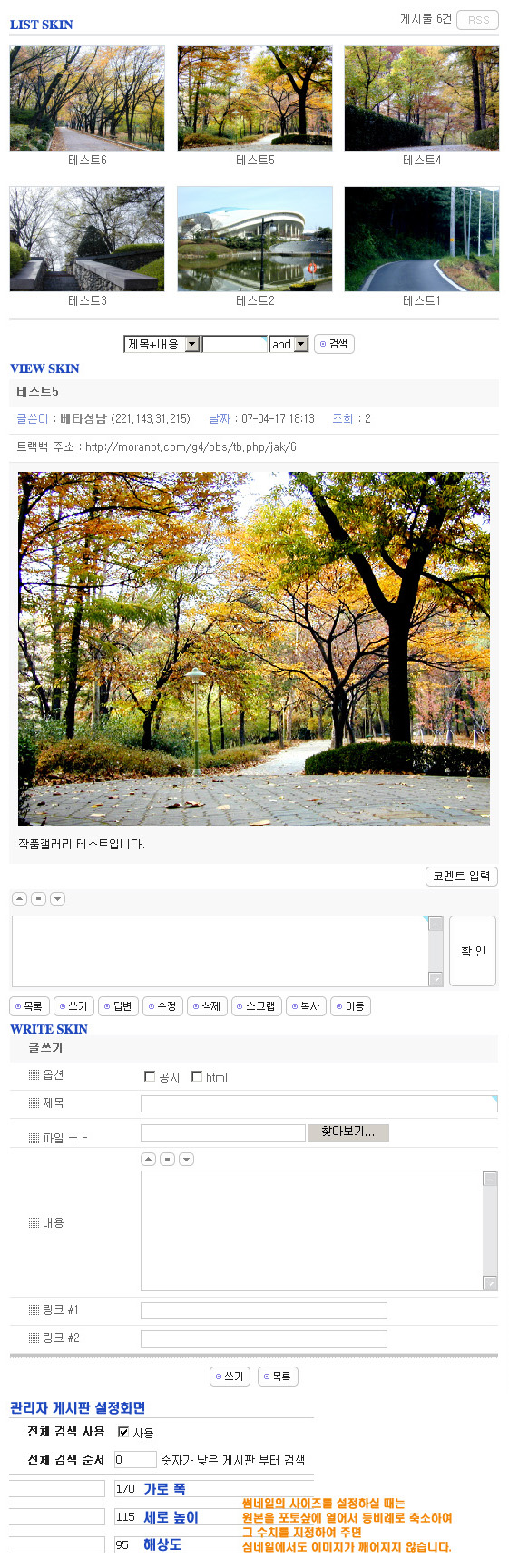
Task: Focus the 제목 title input field
Action: [x=319, y=1103]
